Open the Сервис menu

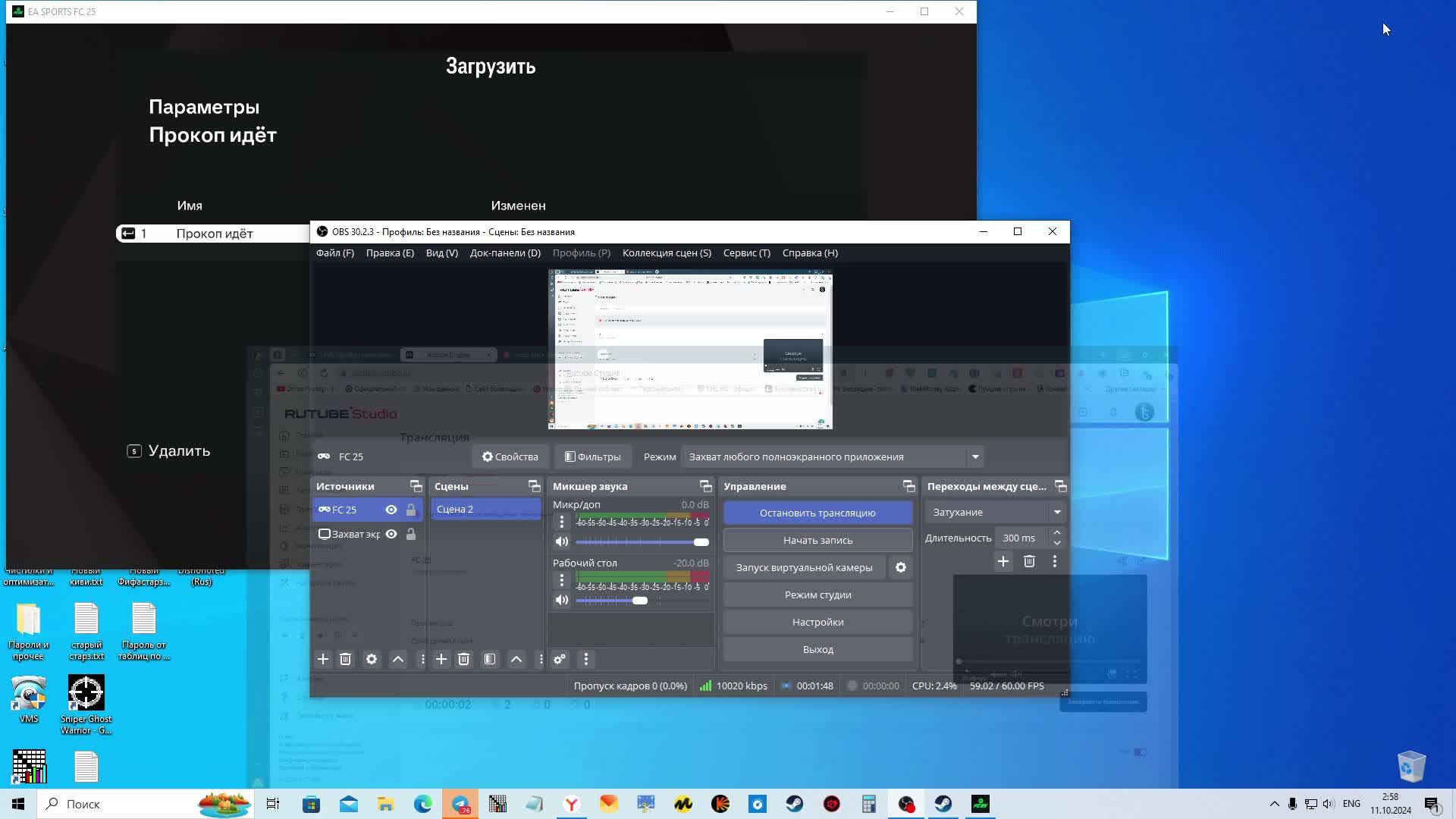click(x=746, y=253)
